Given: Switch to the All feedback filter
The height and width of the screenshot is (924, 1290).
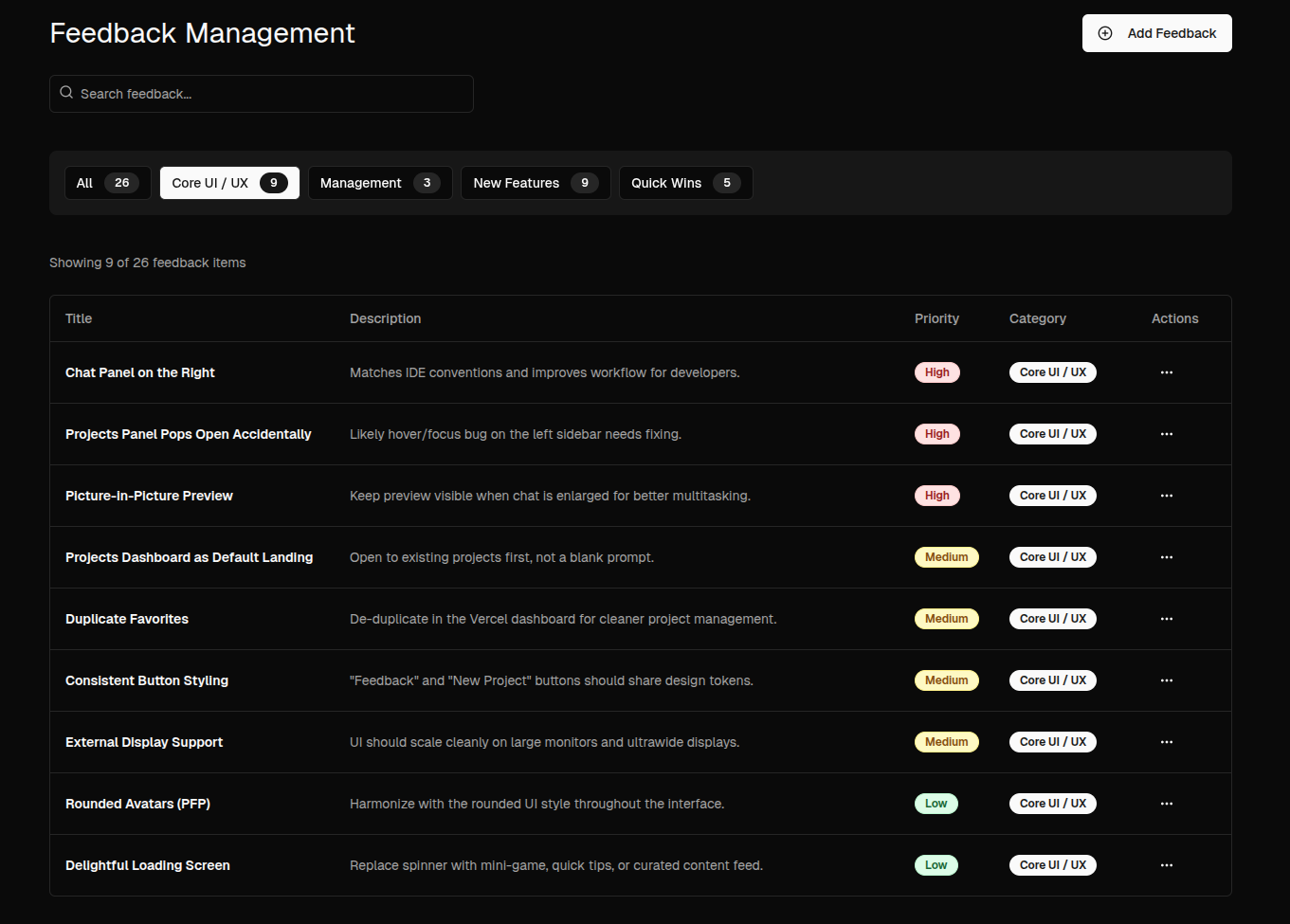Looking at the screenshot, I should tap(107, 182).
